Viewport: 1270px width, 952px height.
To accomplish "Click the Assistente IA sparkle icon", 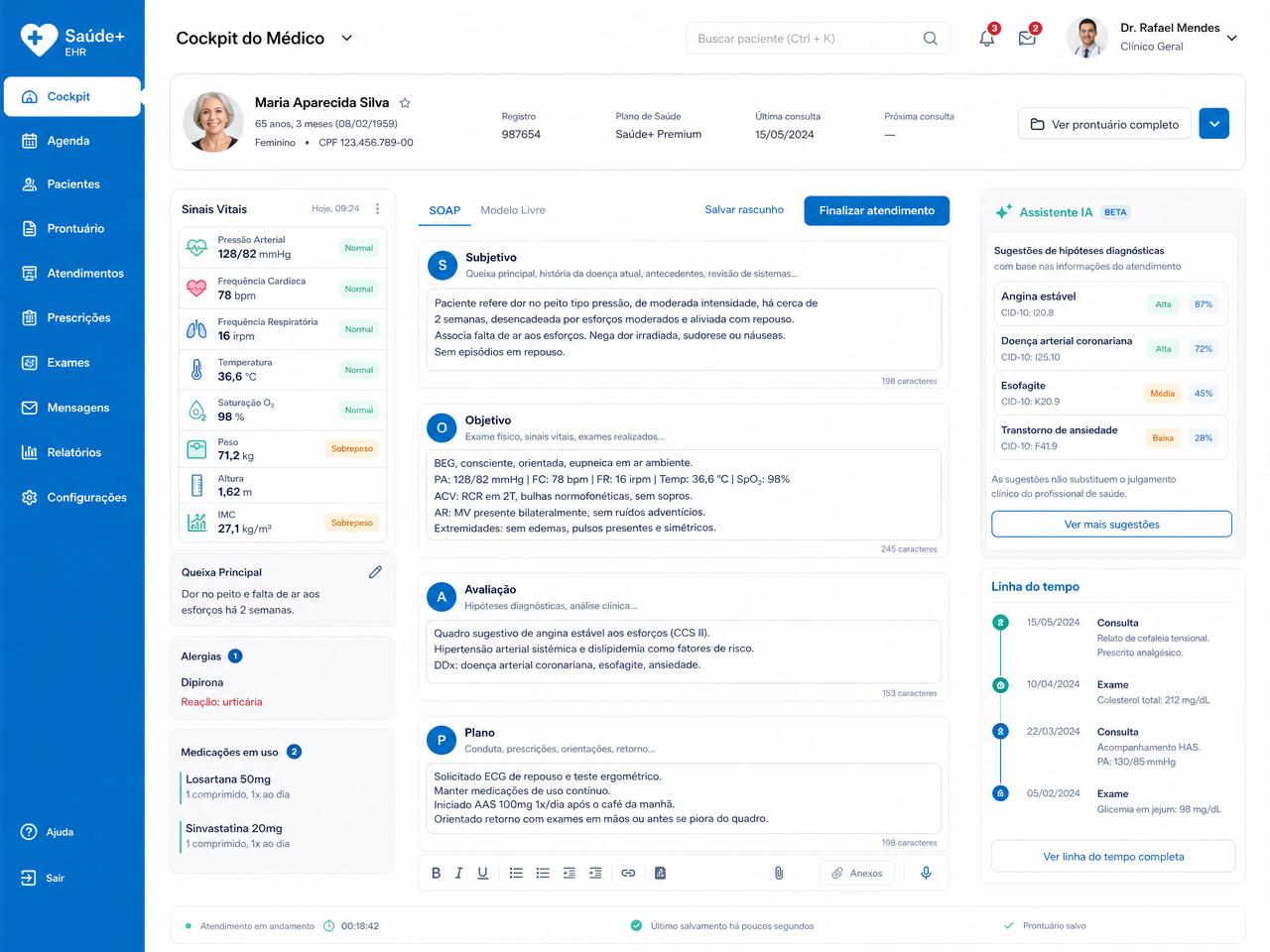I will (1003, 212).
